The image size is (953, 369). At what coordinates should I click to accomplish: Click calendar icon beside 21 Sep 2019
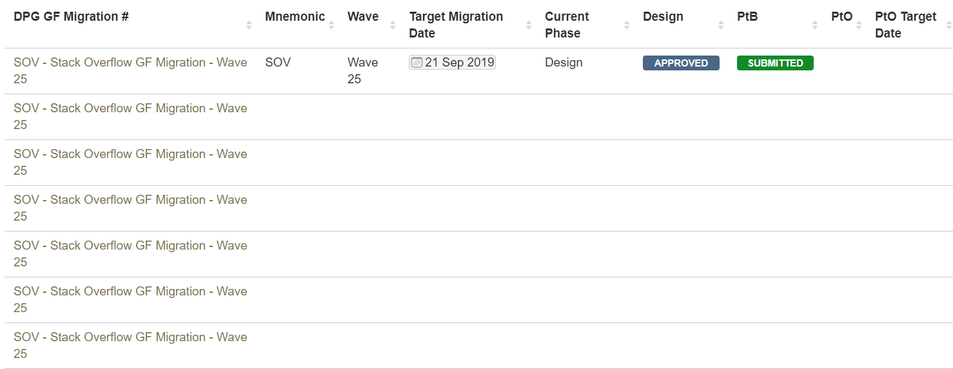(x=417, y=62)
